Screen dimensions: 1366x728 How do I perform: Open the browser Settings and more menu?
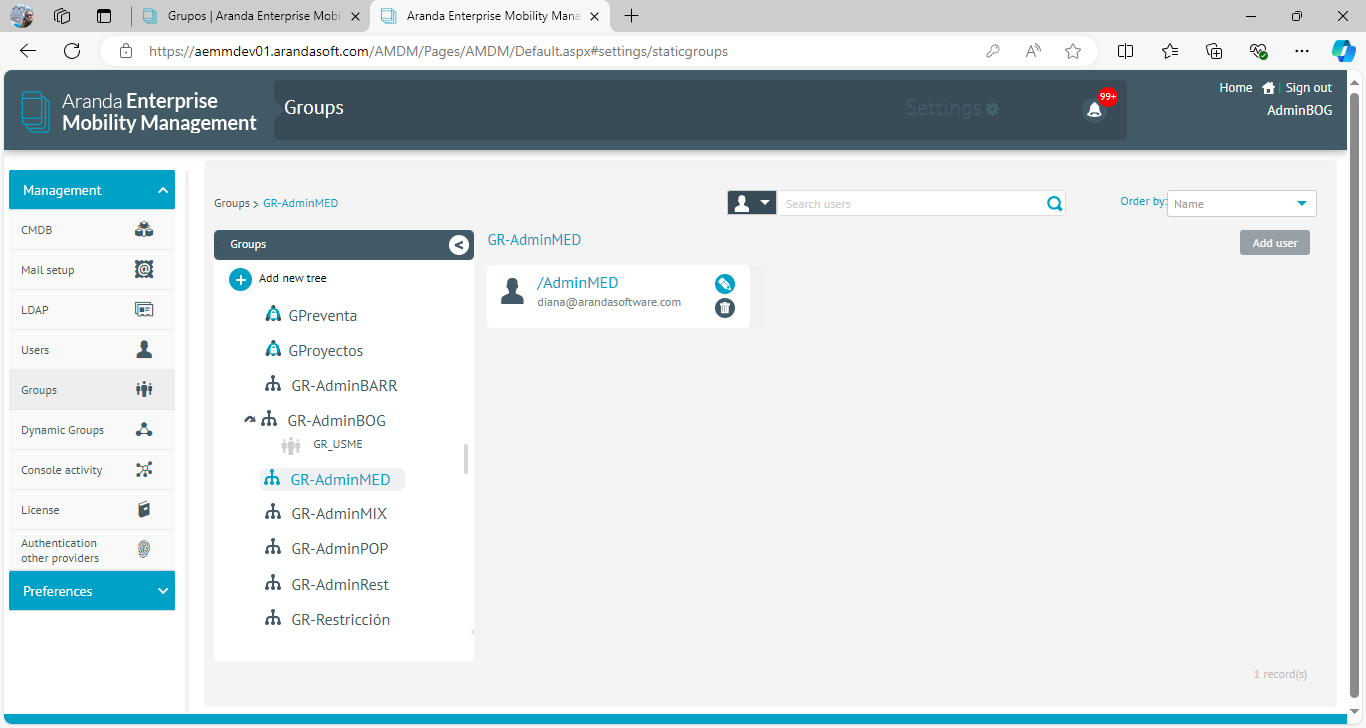(x=1301, y=51)
